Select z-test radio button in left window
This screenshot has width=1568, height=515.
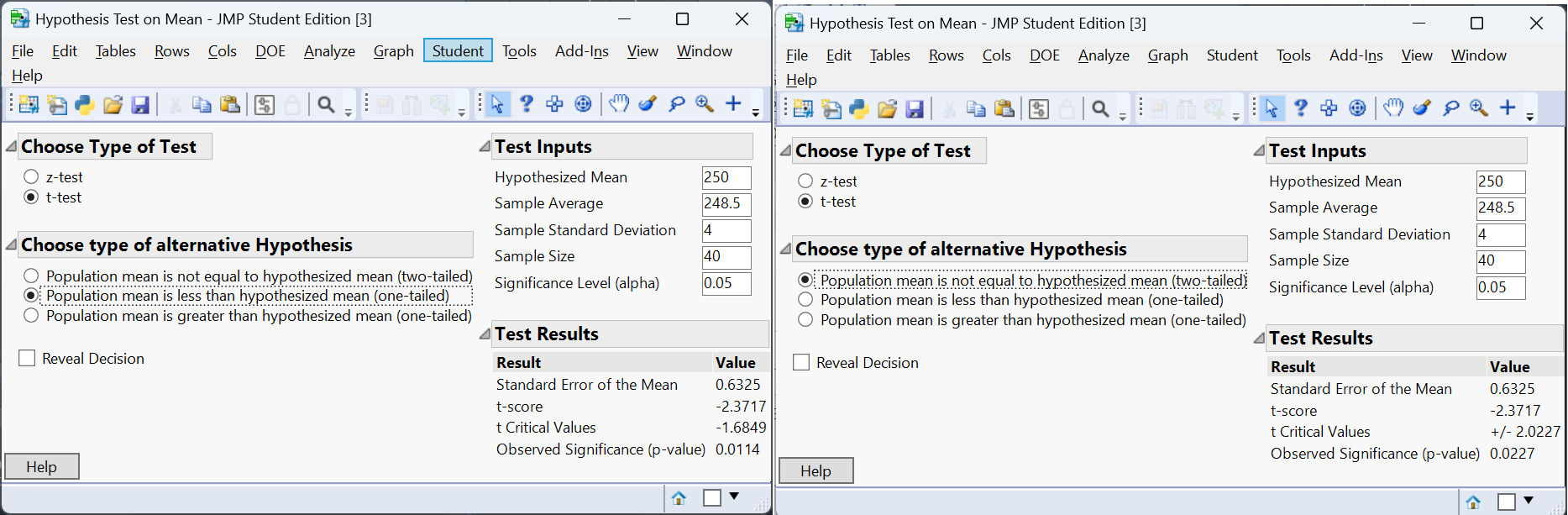pyautogui.click(x=32, y=177)
